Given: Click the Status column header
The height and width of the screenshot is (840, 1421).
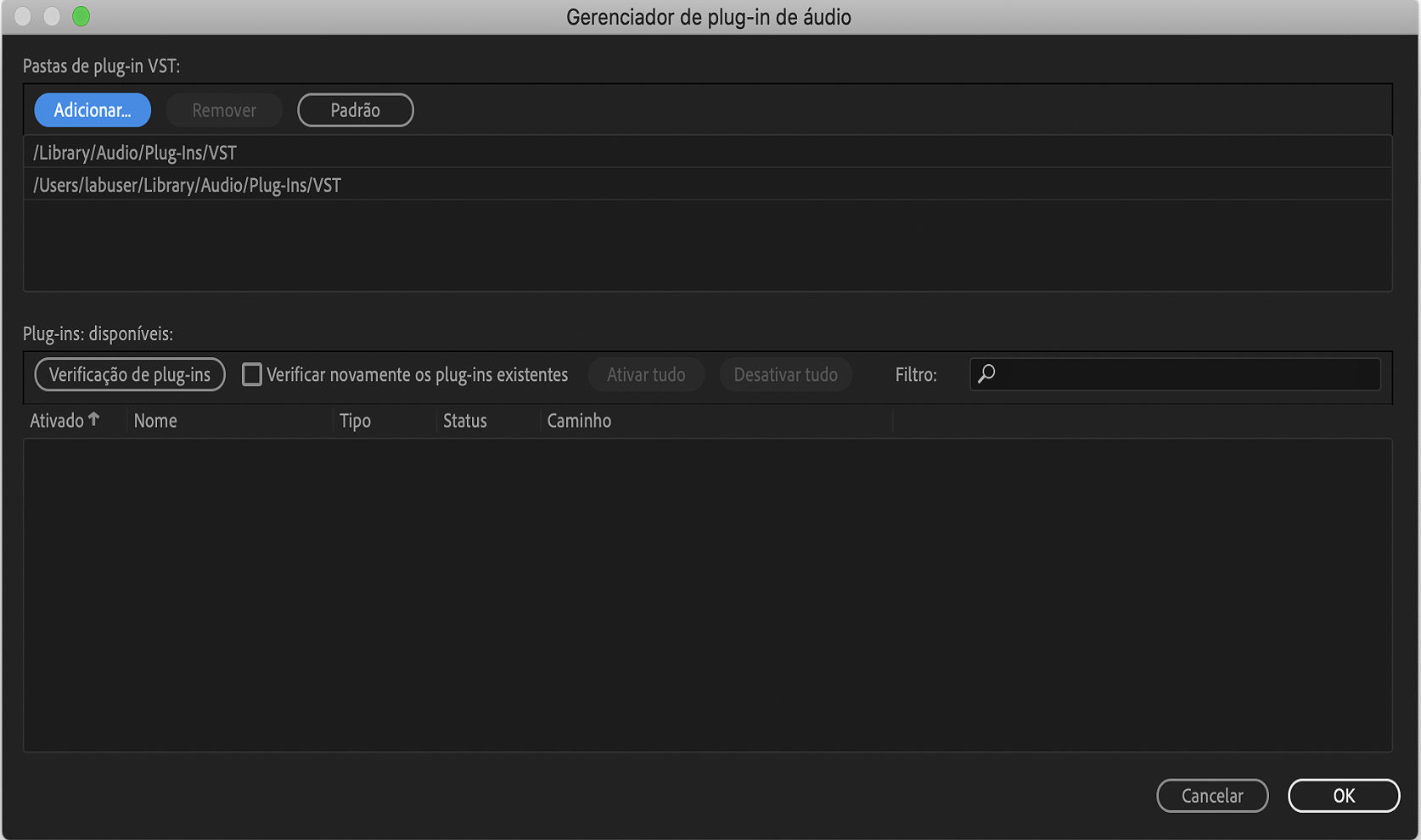Looking at the screenshot, I should (464, 420).
